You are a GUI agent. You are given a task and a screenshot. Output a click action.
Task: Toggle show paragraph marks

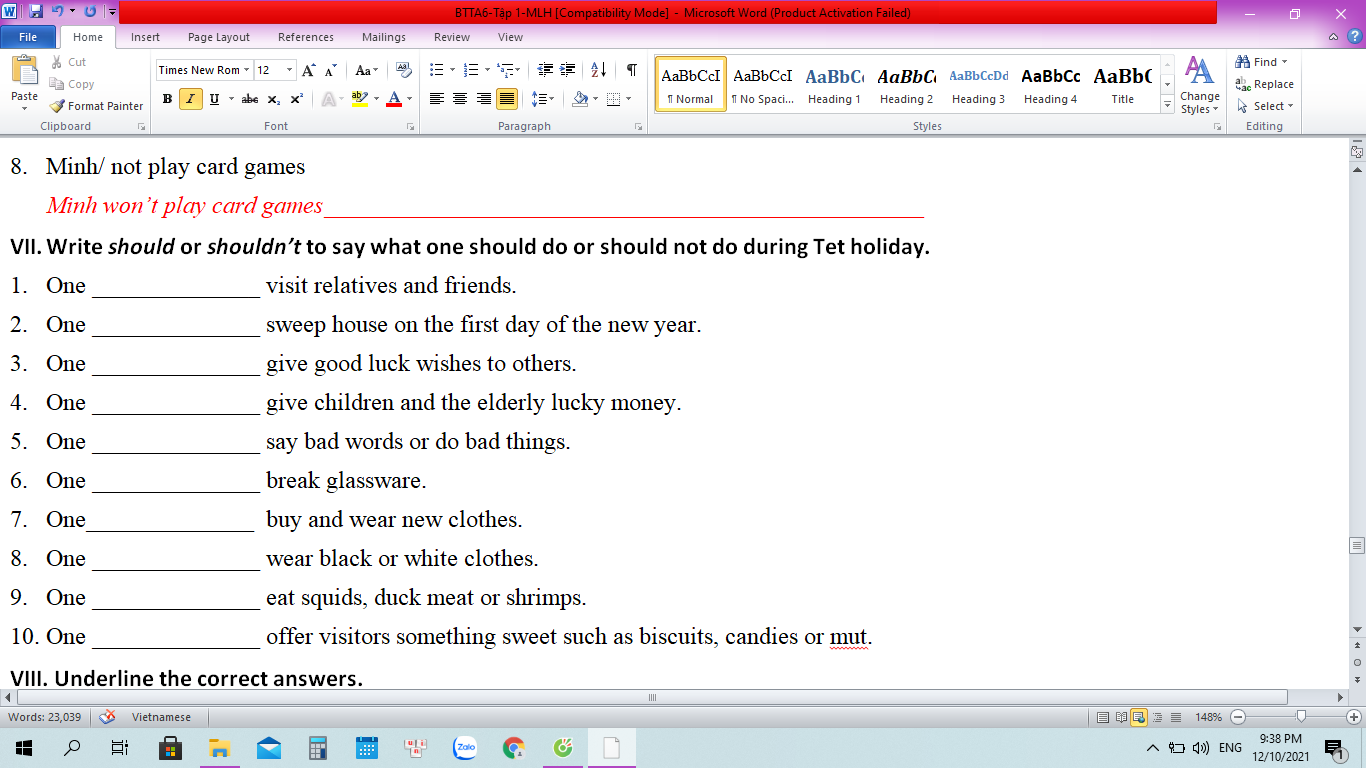pyautogui.click(x=631, y=70)
